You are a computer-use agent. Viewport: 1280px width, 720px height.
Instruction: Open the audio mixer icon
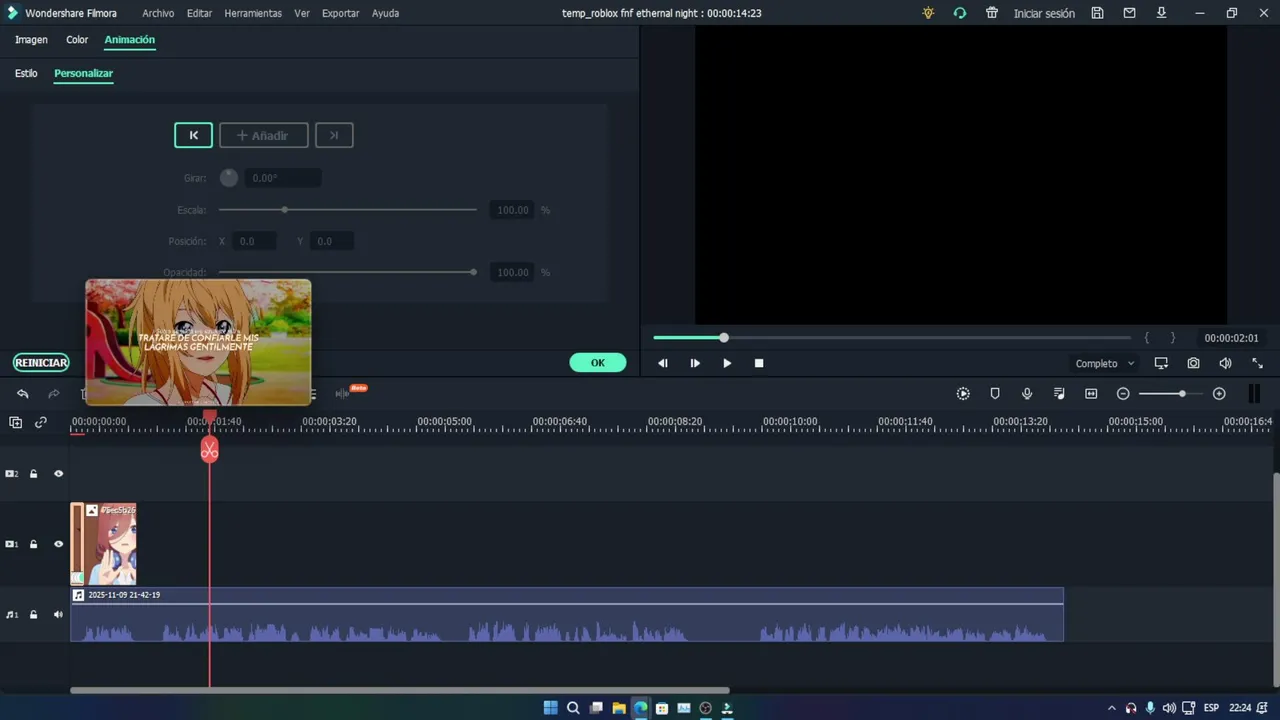click(x=1059, y=394)
